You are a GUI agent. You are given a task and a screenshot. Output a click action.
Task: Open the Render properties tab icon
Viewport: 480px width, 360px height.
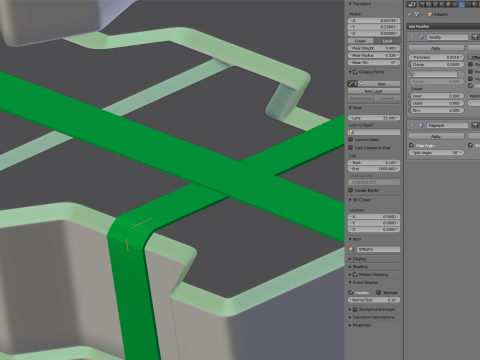click(x=422, y=4)
